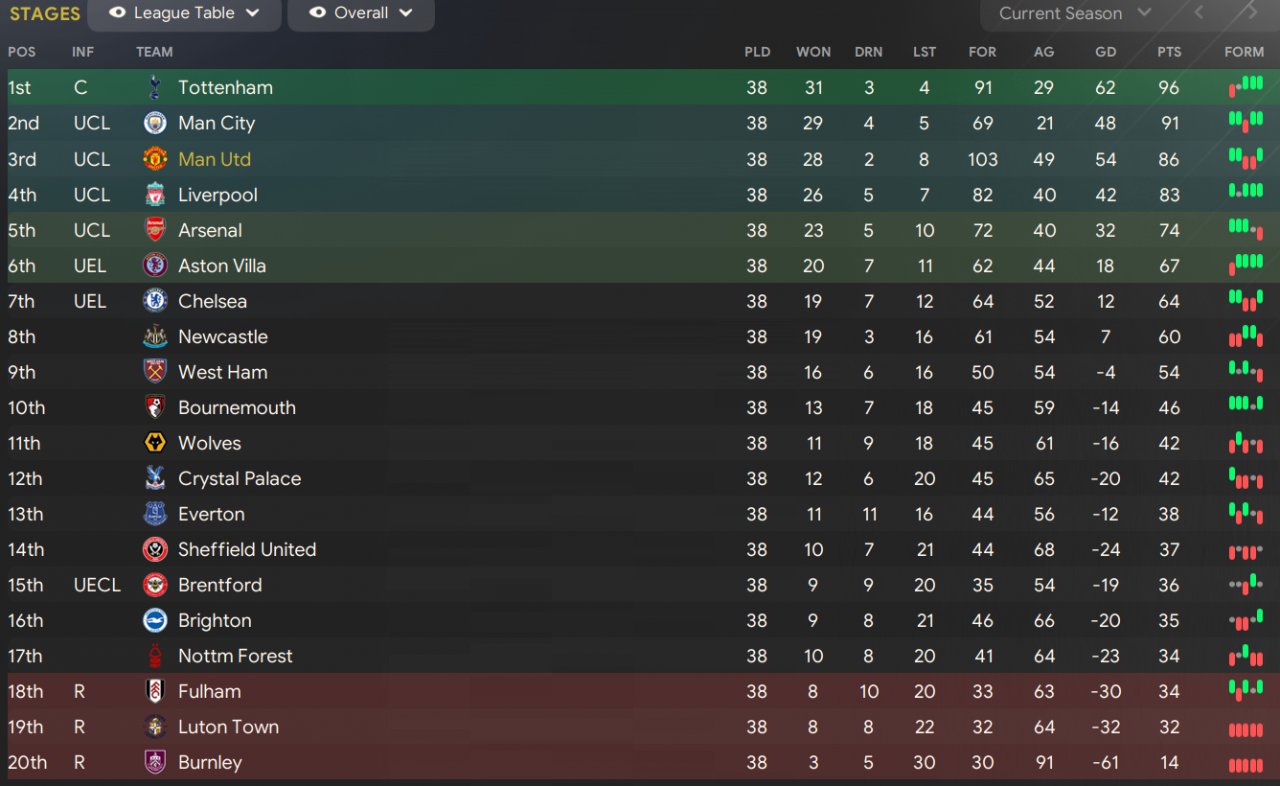Sort the table by GD column
1280x786 pixels.
point(1105,52)
